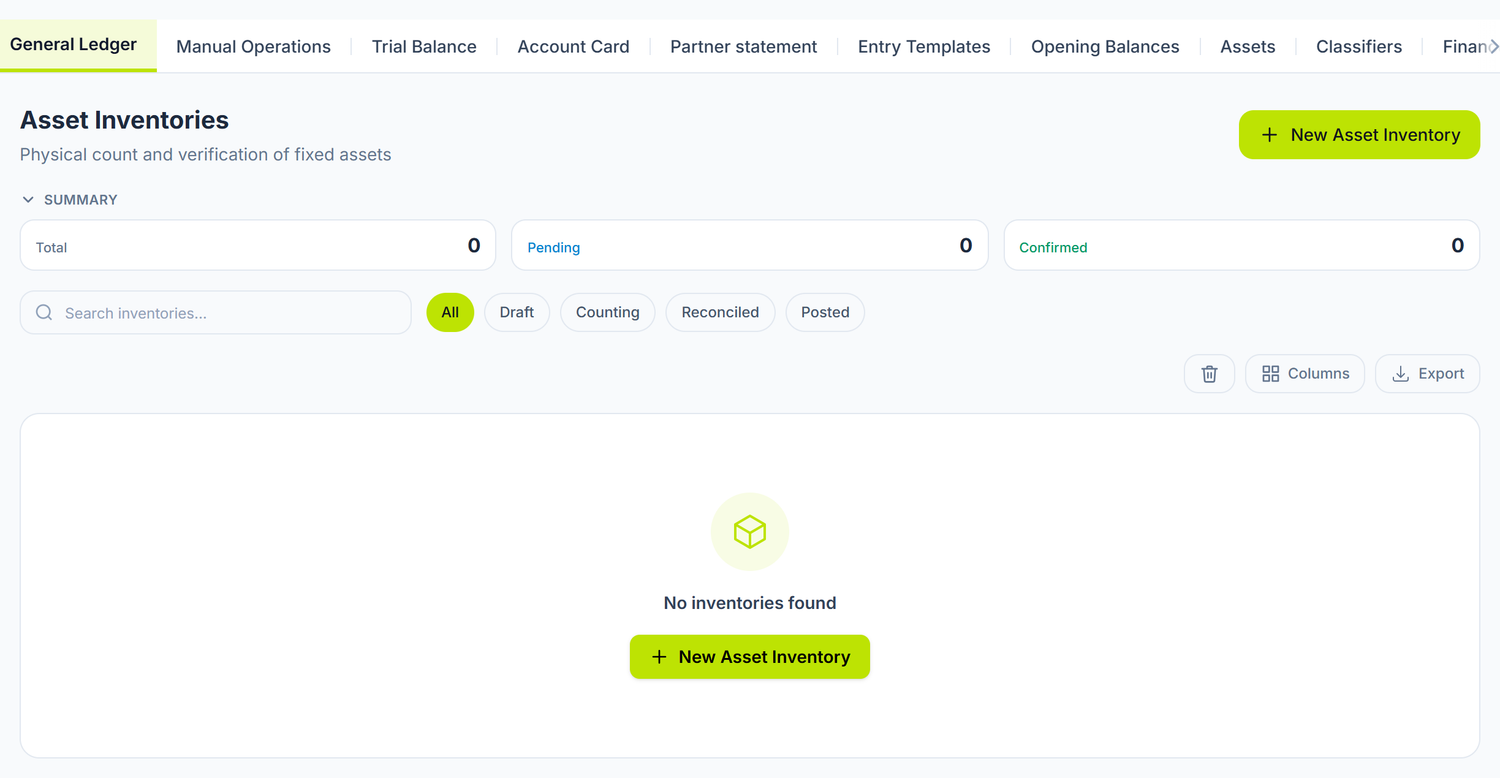Click New Asset Inventory in empty state
The height and width of the screenshot is (778, 1500).
coord(750,657)
